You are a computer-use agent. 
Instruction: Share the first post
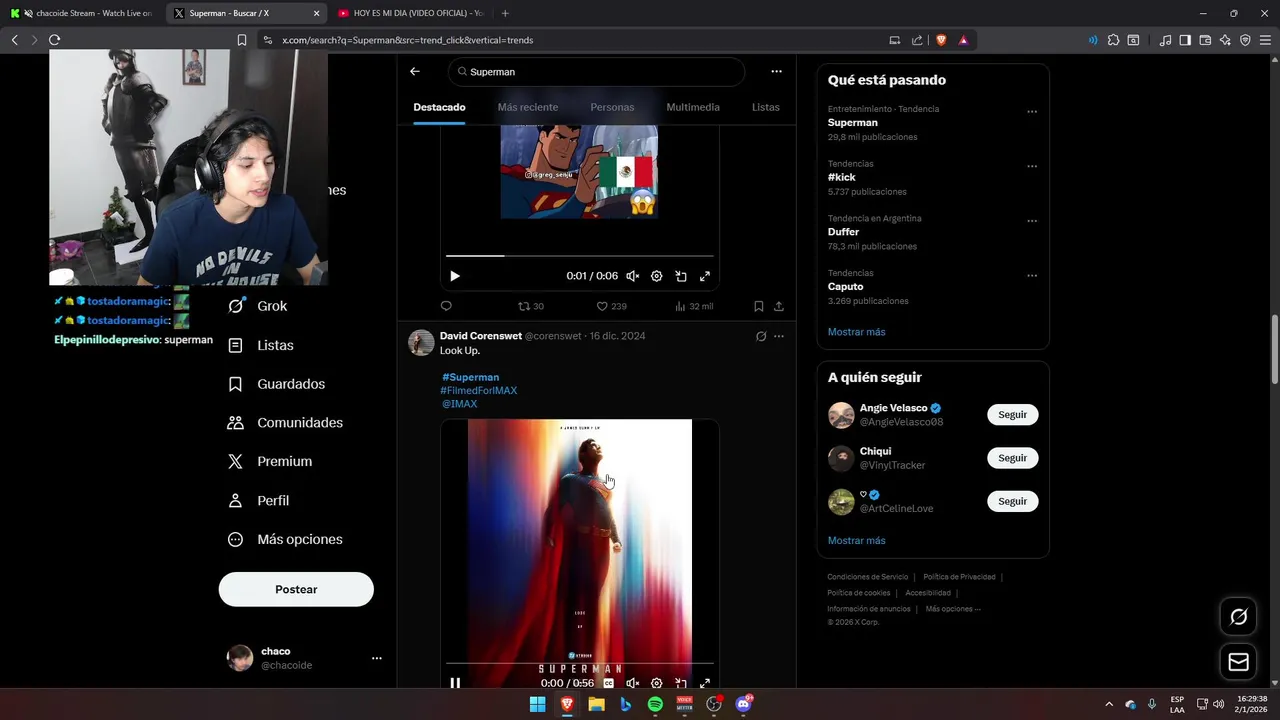779,306
